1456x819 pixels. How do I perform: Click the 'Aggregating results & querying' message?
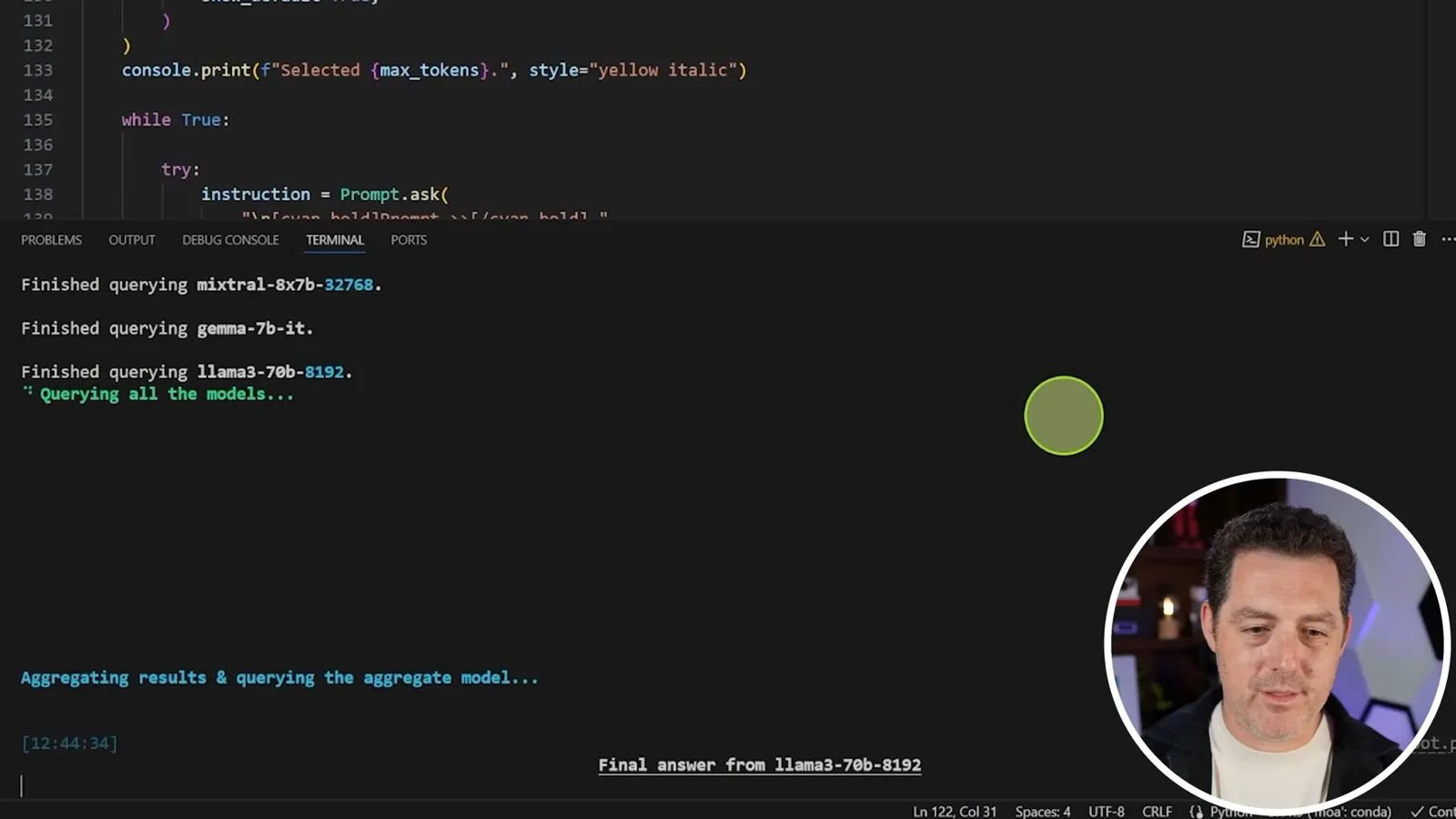279,678
